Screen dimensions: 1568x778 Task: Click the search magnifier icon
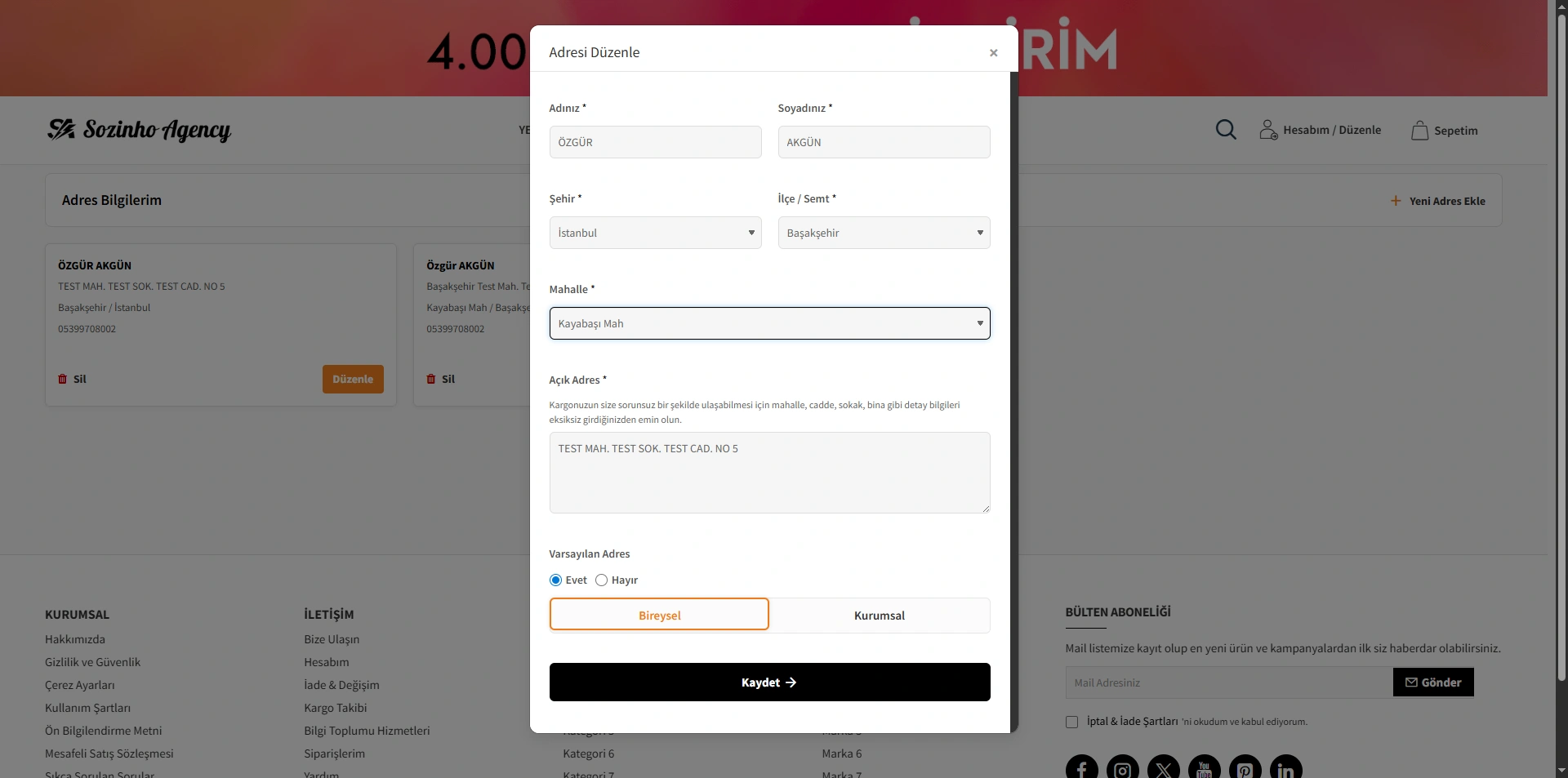coord(1225,130)
